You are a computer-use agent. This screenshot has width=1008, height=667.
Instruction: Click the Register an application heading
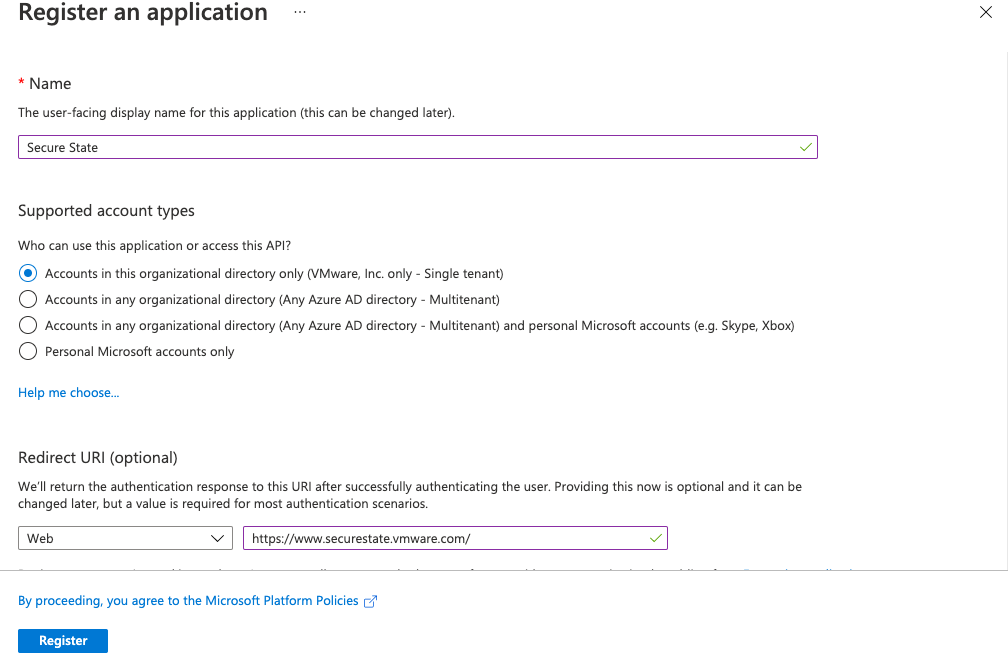[140, 13]
